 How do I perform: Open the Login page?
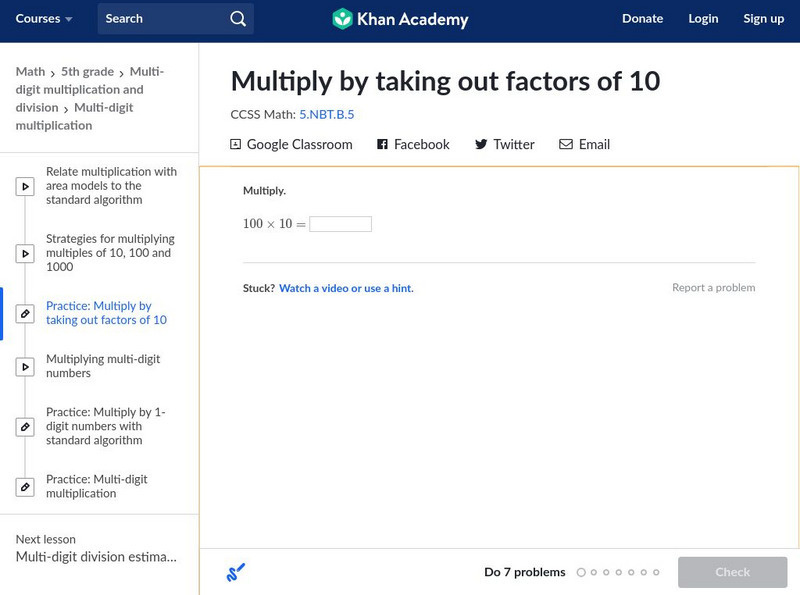tap(703, 19)
